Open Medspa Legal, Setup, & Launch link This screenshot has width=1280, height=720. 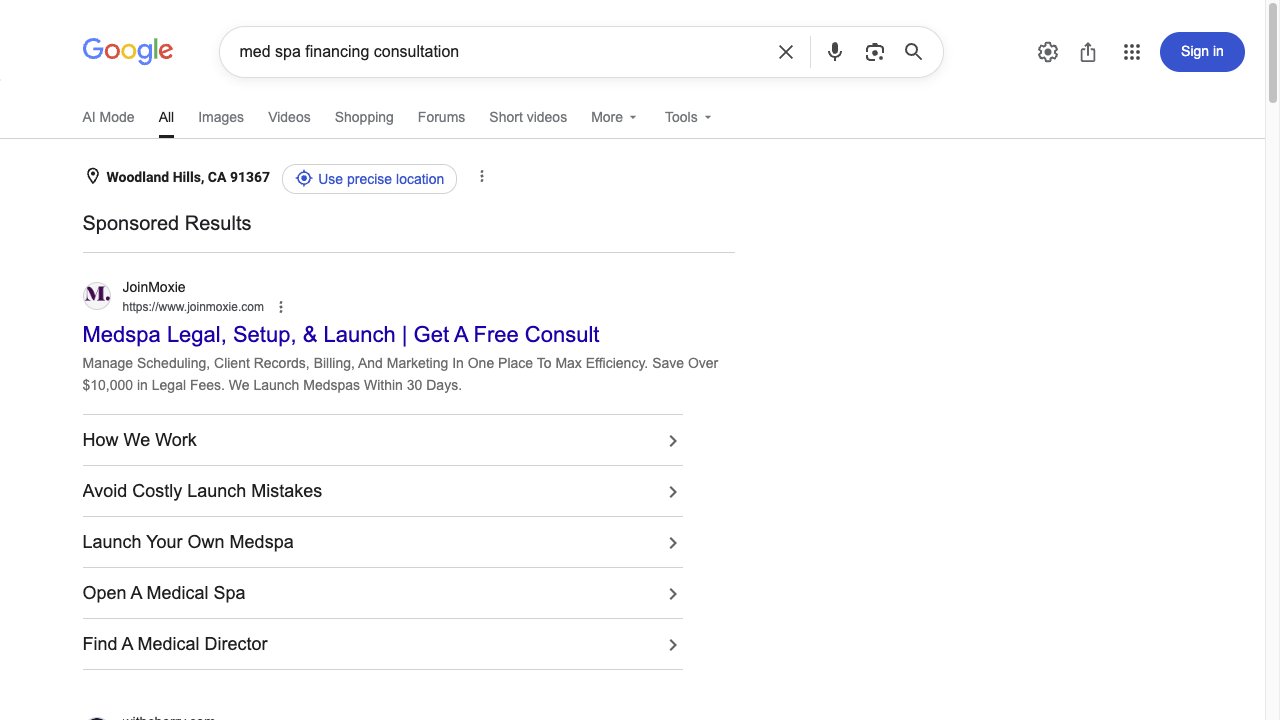(341, 334)
